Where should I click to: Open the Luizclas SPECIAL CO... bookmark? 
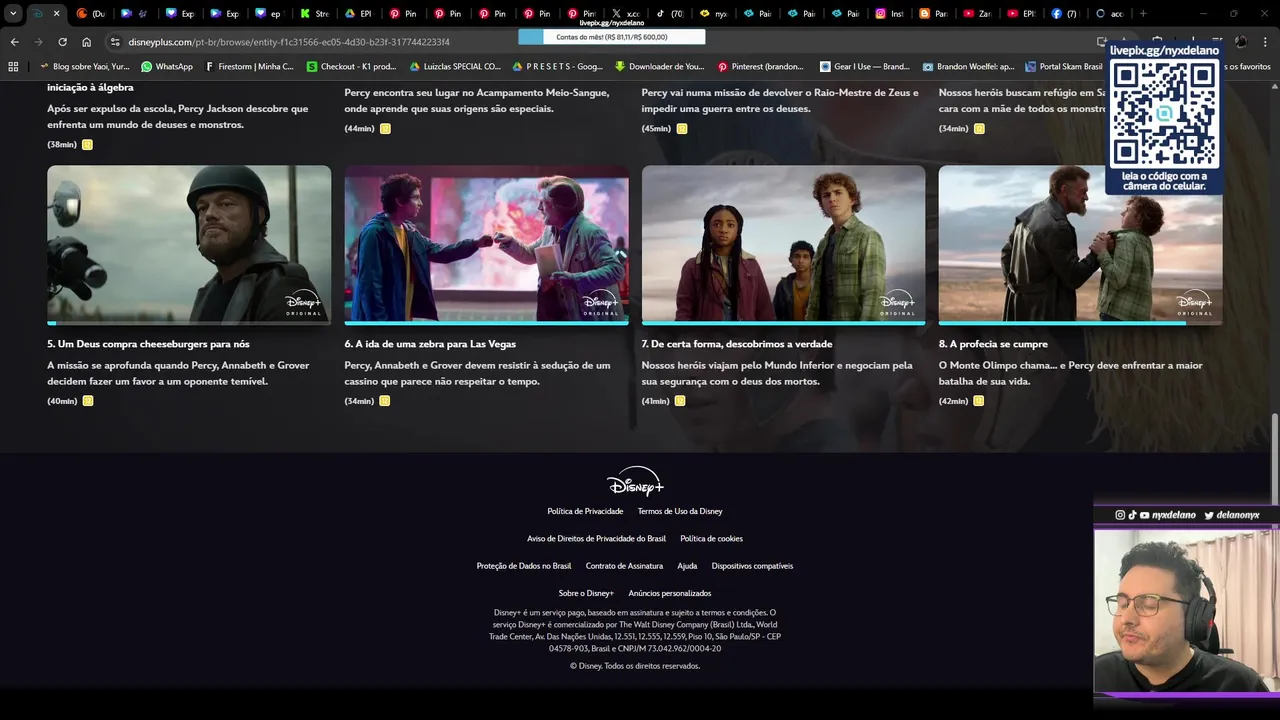[x=455, y=66]
